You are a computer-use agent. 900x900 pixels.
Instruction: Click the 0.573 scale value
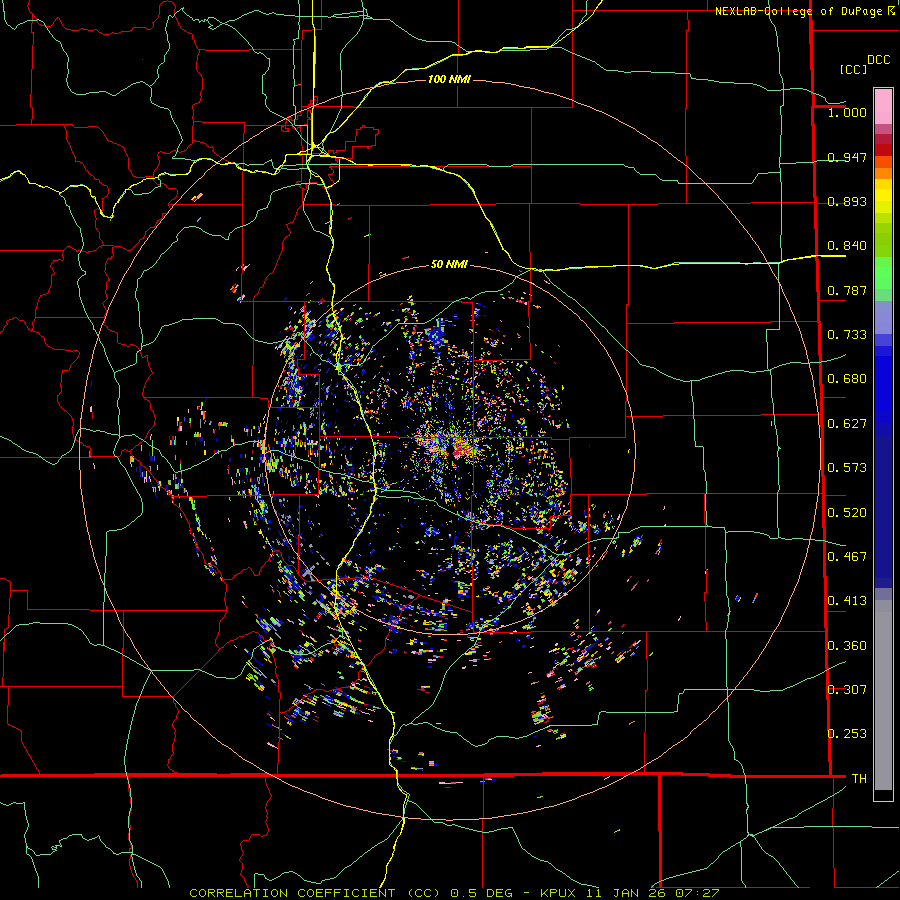(847, 468)
